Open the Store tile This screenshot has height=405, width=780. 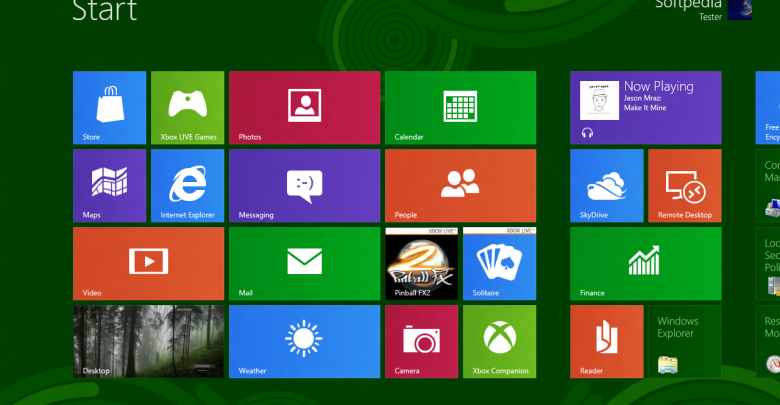coord(109,107)
